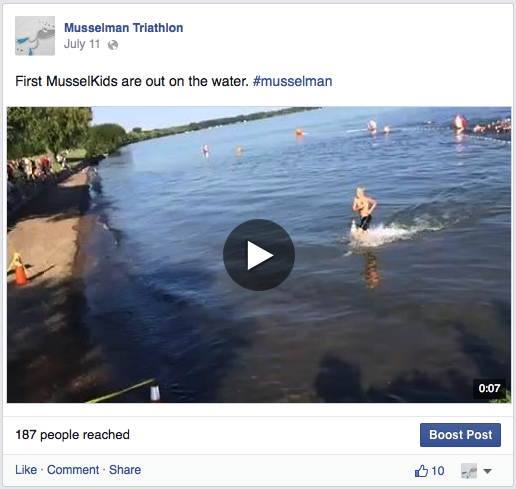
Task: Play the video with the center play icon
Action: [259, 255]
